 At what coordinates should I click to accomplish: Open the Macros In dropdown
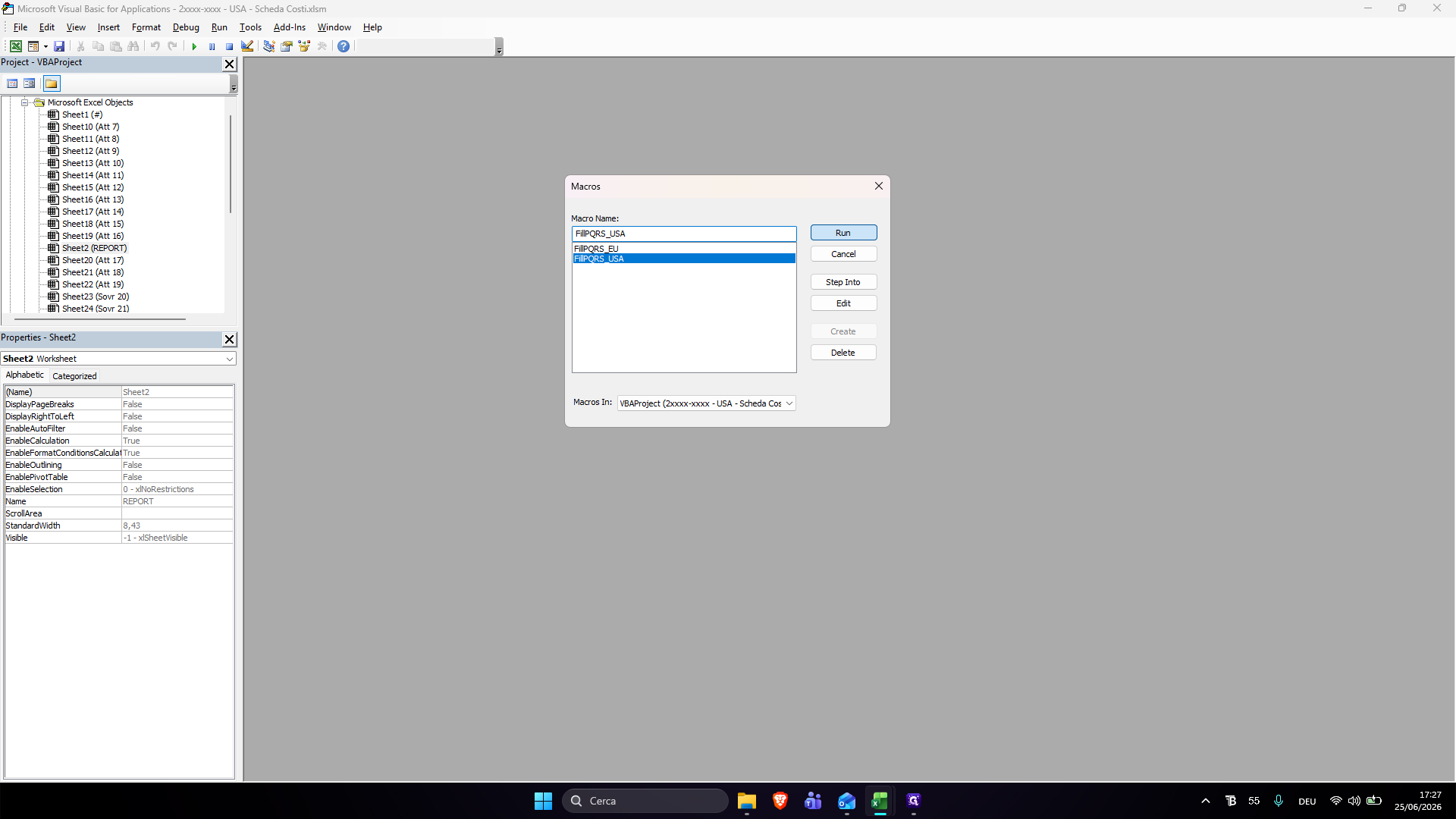tap(706, 403)
